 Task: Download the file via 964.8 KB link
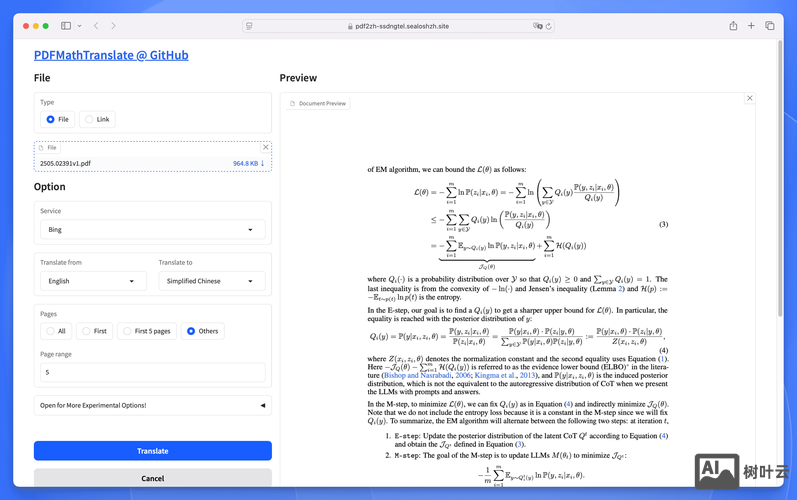point(249,164)
